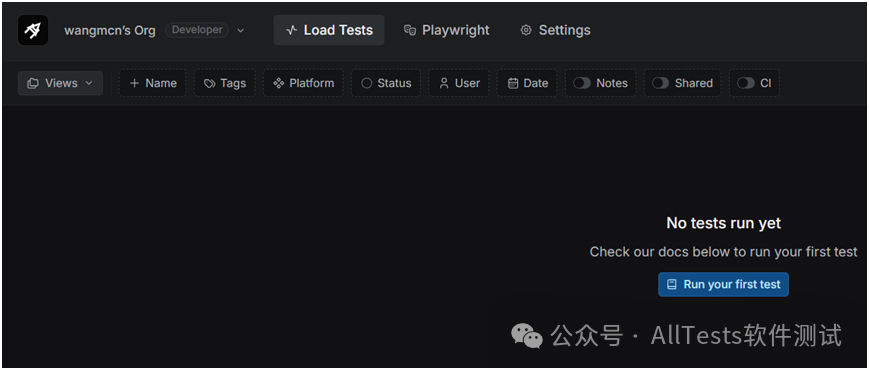
Task: Click the tag icon in Tags filter
Action: click(x=209, y=84)
